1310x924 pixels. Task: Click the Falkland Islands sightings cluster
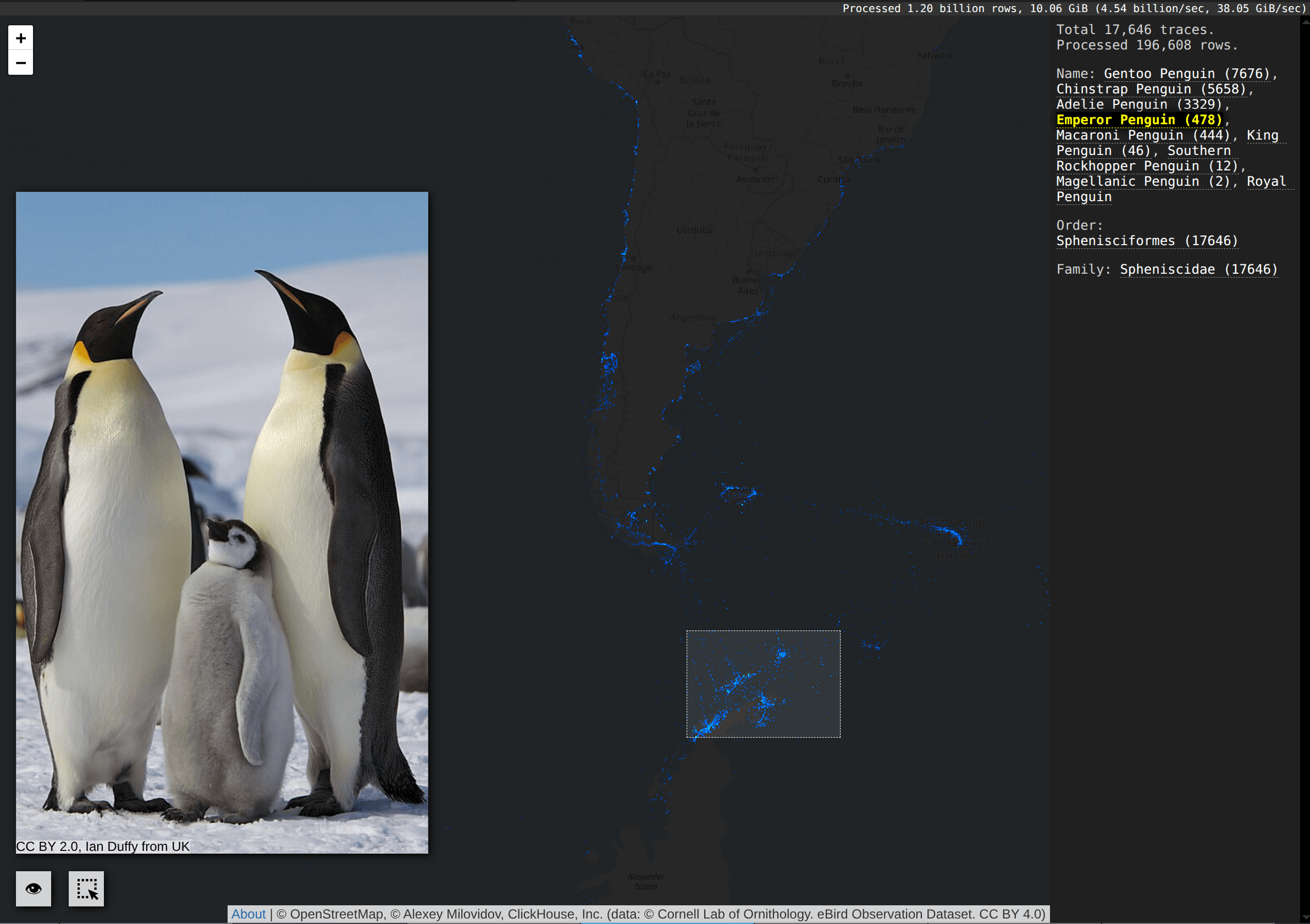point(739,493)
